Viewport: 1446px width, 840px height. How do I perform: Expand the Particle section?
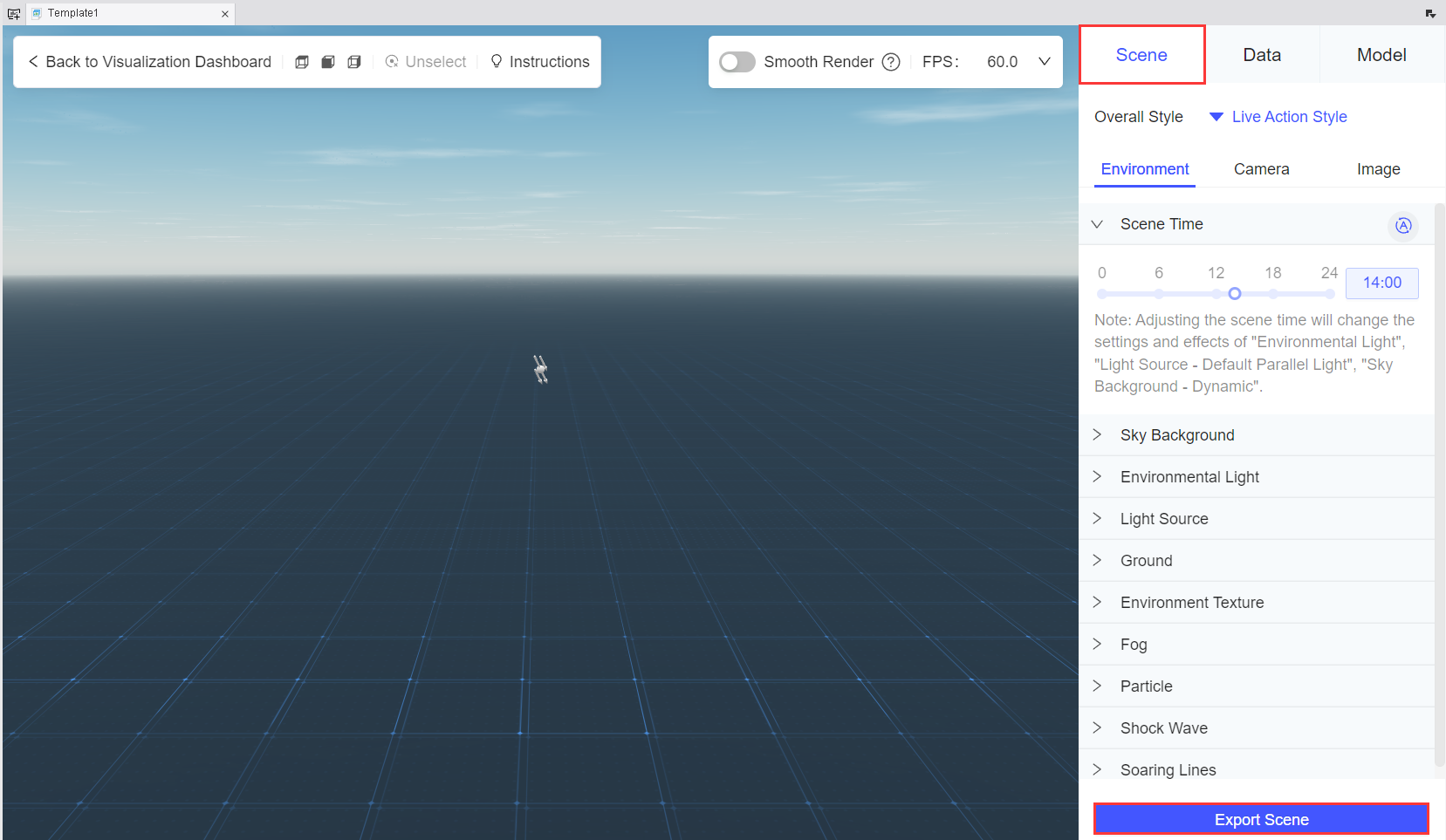click(1099, 686)
